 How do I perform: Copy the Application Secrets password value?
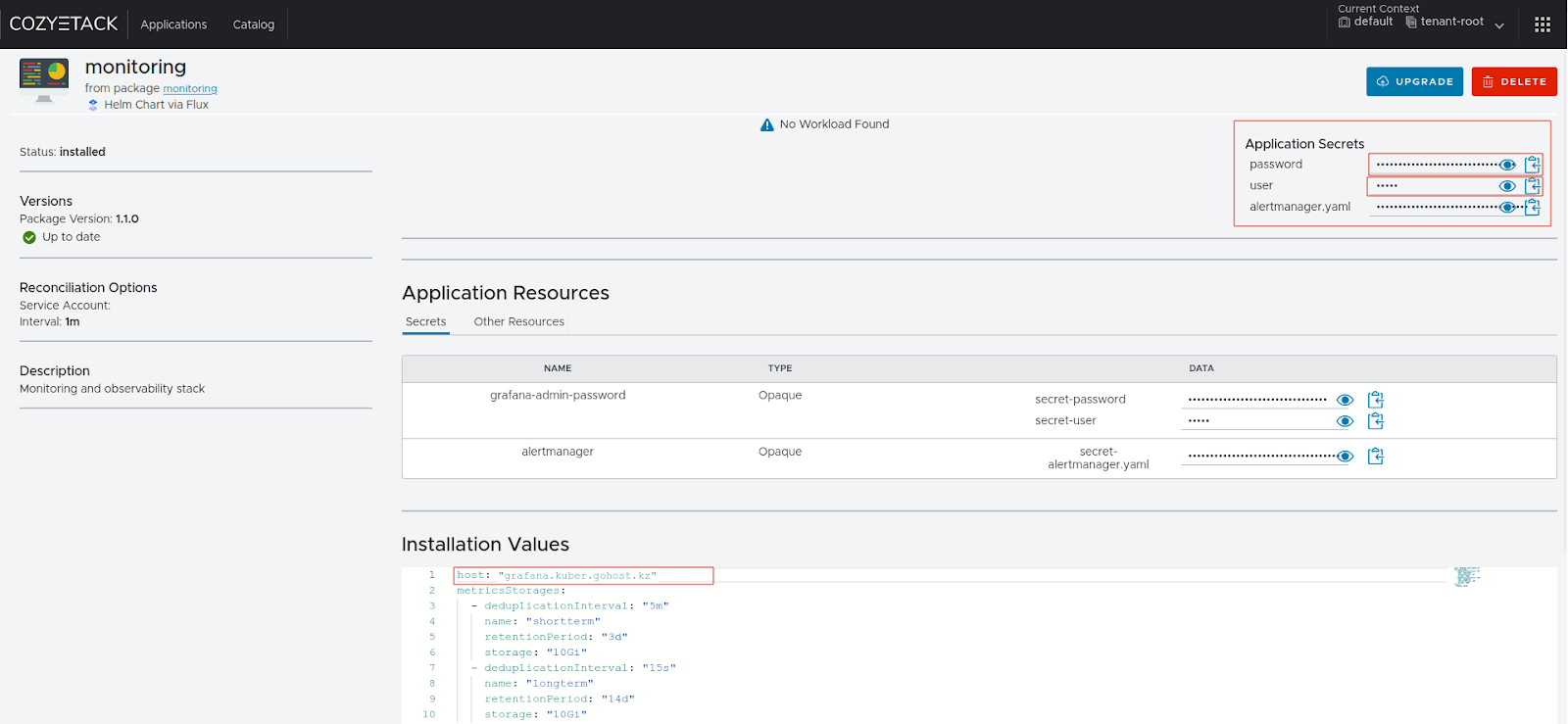pyautogui.click(x=1533, y=165)
